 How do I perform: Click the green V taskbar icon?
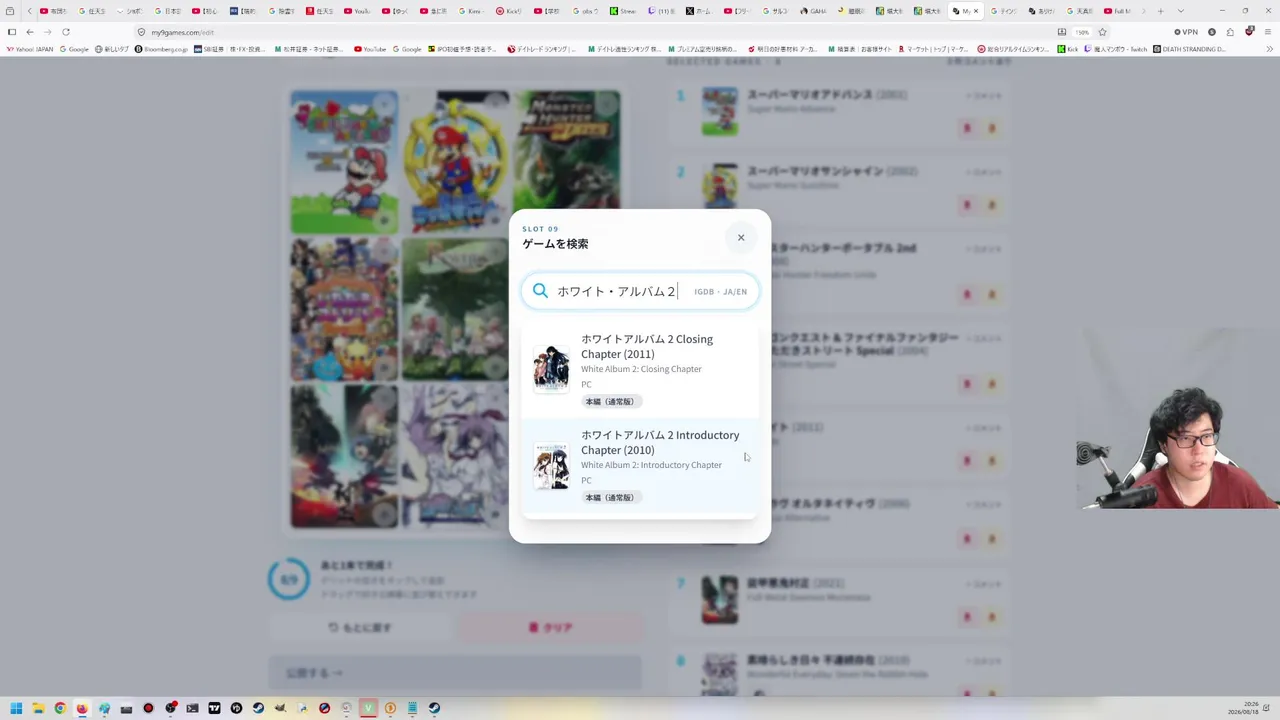(368, 708)
